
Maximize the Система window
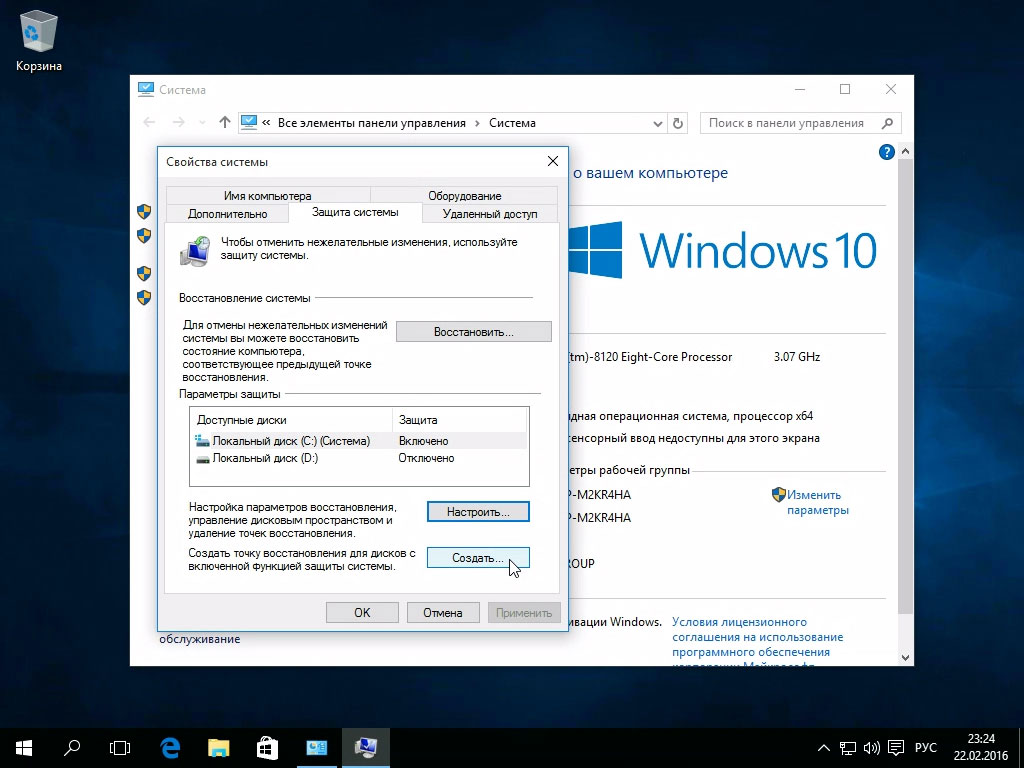pyautogui.click(x=845, y=89)
